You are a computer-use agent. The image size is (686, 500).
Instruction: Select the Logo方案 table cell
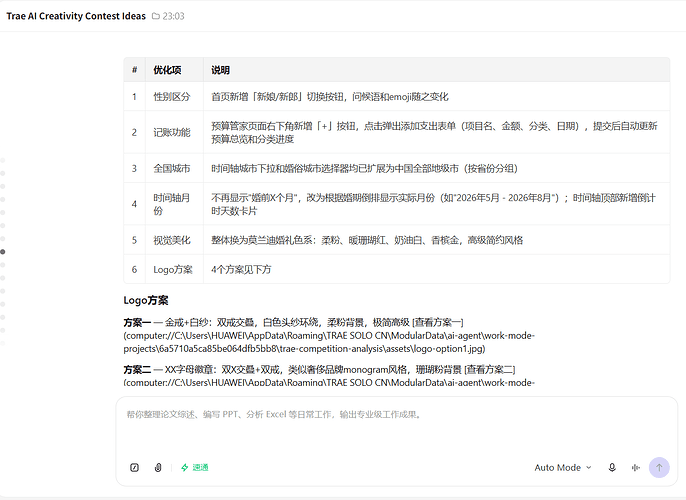(173, 269)
